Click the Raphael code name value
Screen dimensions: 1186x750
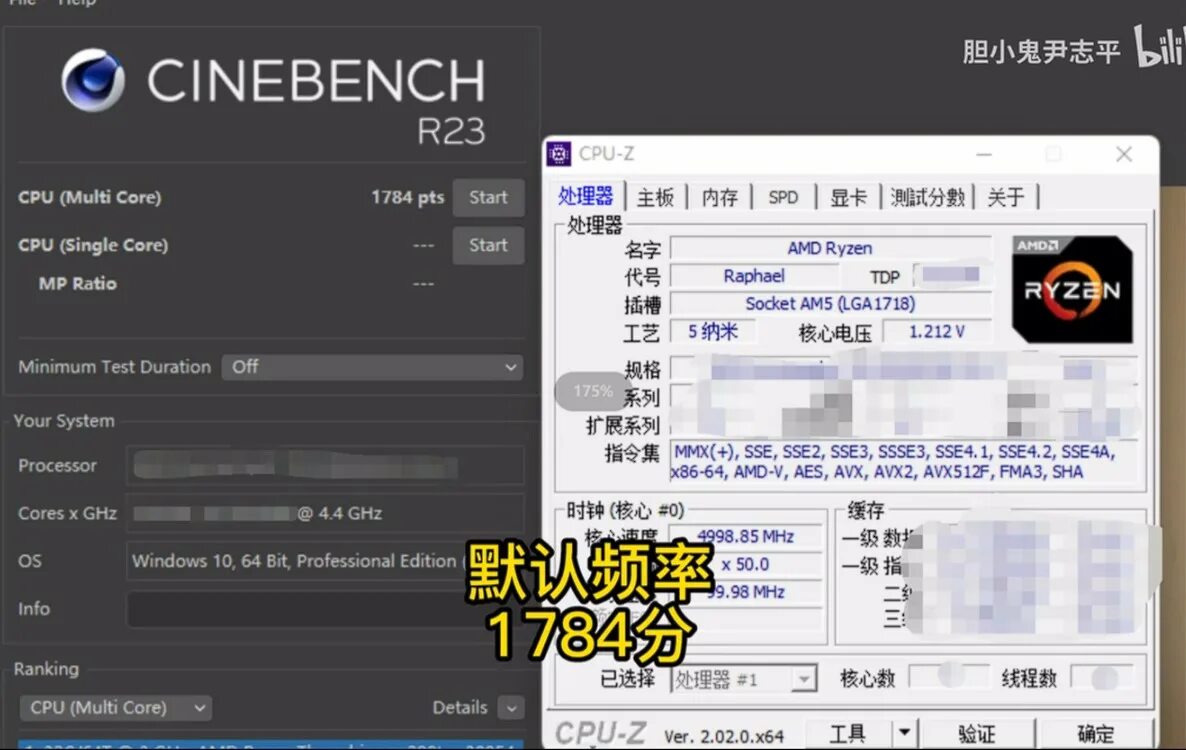pyautogui.click(x=754, y=276)
